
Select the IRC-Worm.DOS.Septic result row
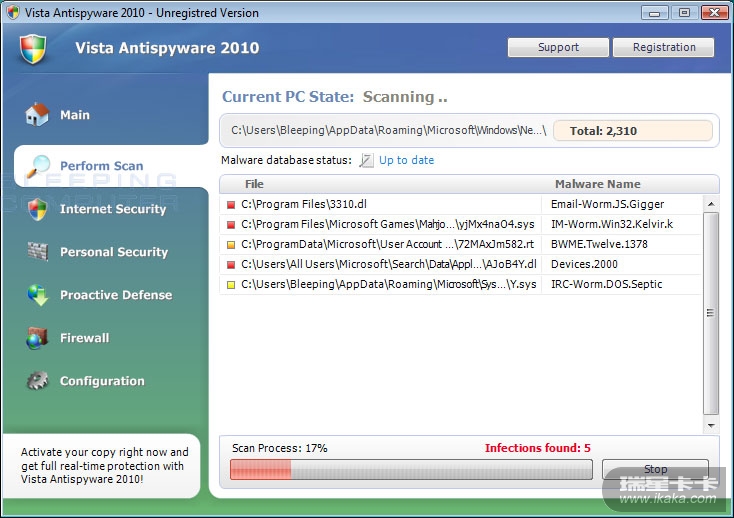[x=460, y=284]
